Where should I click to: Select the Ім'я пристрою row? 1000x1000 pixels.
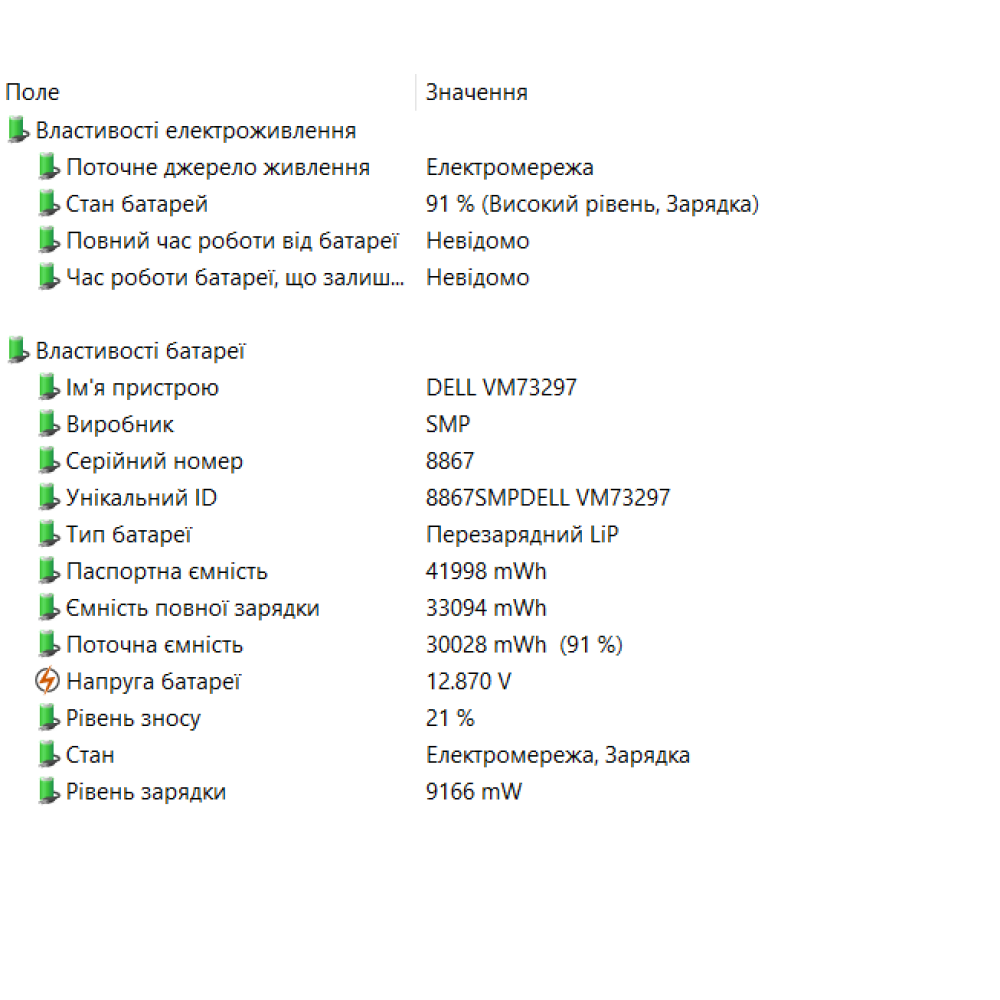point(142,388)
